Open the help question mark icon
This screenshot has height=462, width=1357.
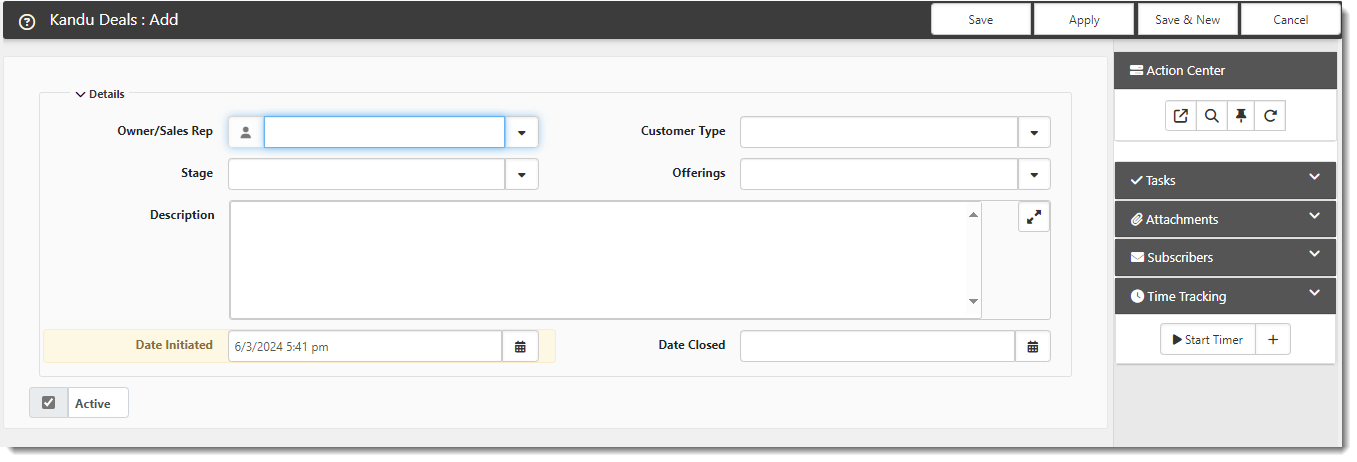27,21
